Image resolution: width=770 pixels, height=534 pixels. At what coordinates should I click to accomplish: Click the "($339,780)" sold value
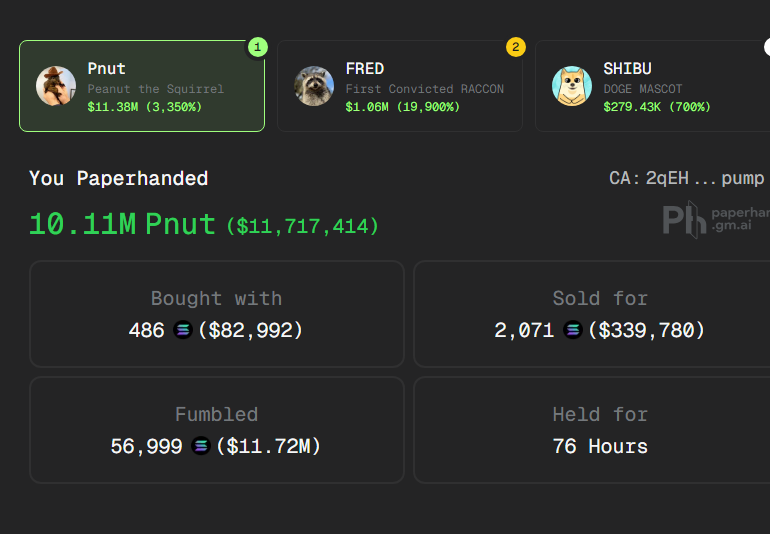coord(646,330)
